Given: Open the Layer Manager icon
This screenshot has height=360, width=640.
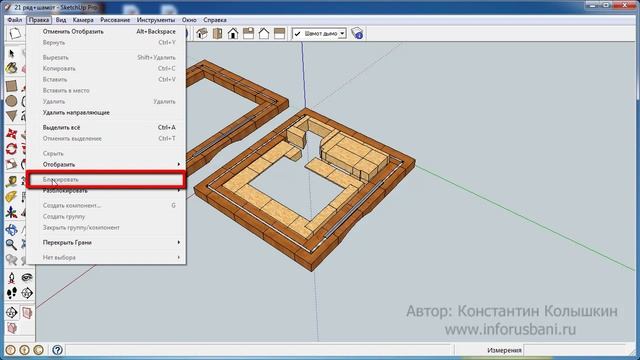Looking at the screenshot, I should tap(357, 33).
